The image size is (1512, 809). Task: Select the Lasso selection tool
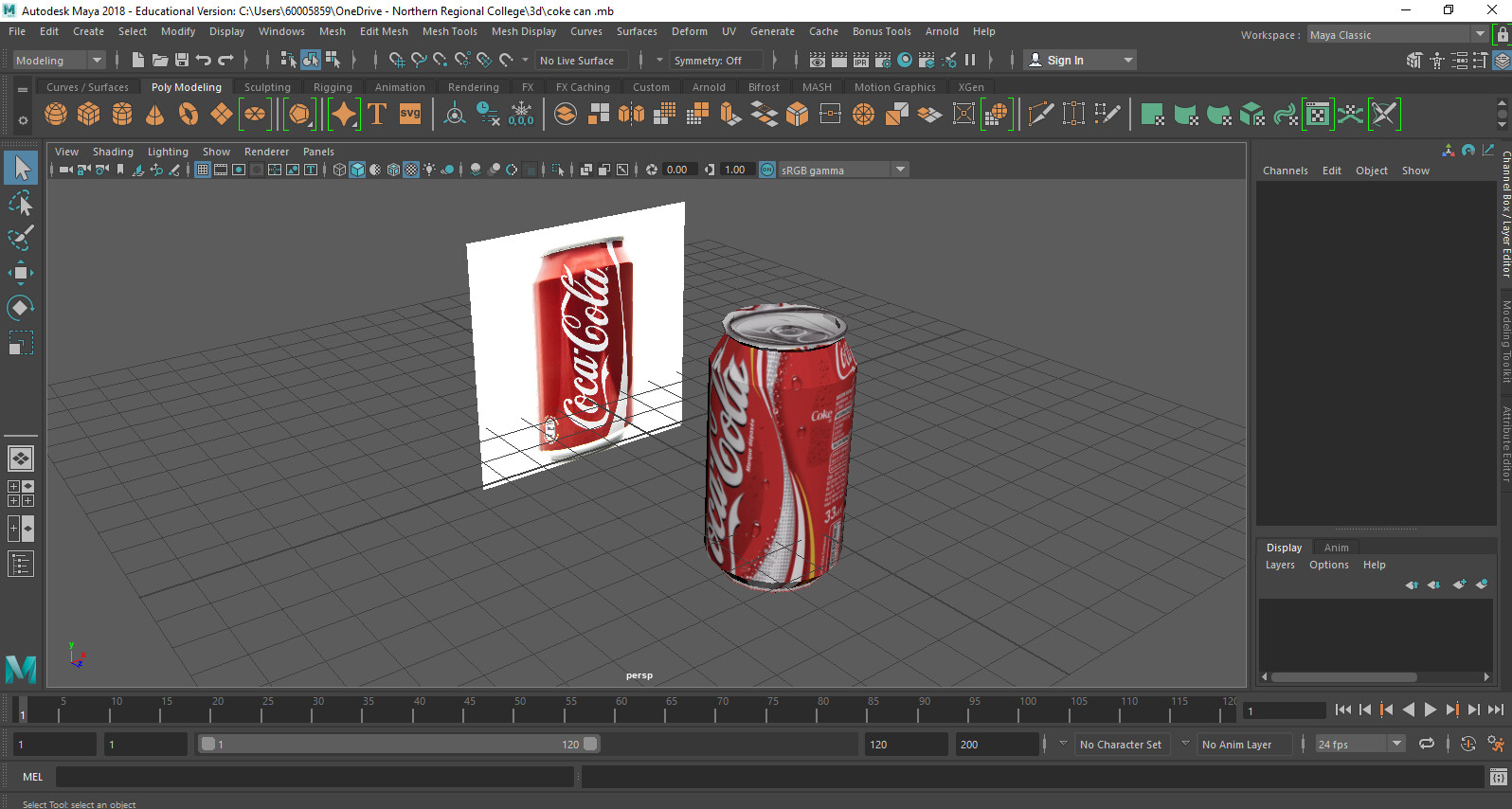[20, 204]
